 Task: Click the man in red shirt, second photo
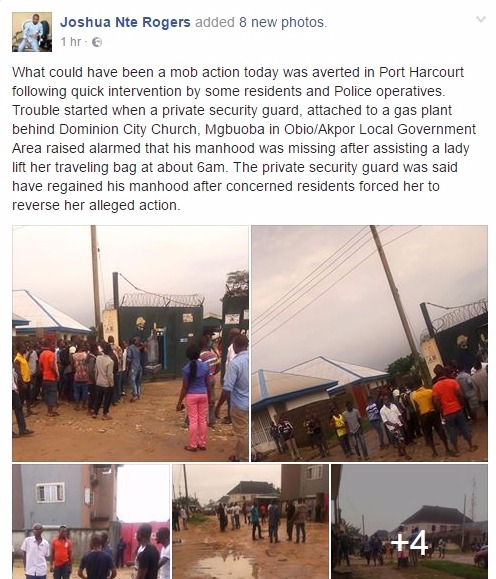pos(449,410)
